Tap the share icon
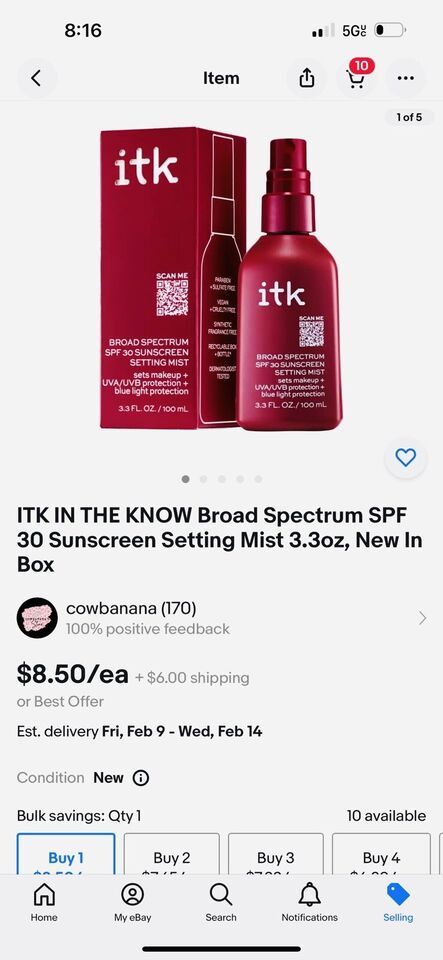The image size is (443, 960). click(x=307, y=78)
